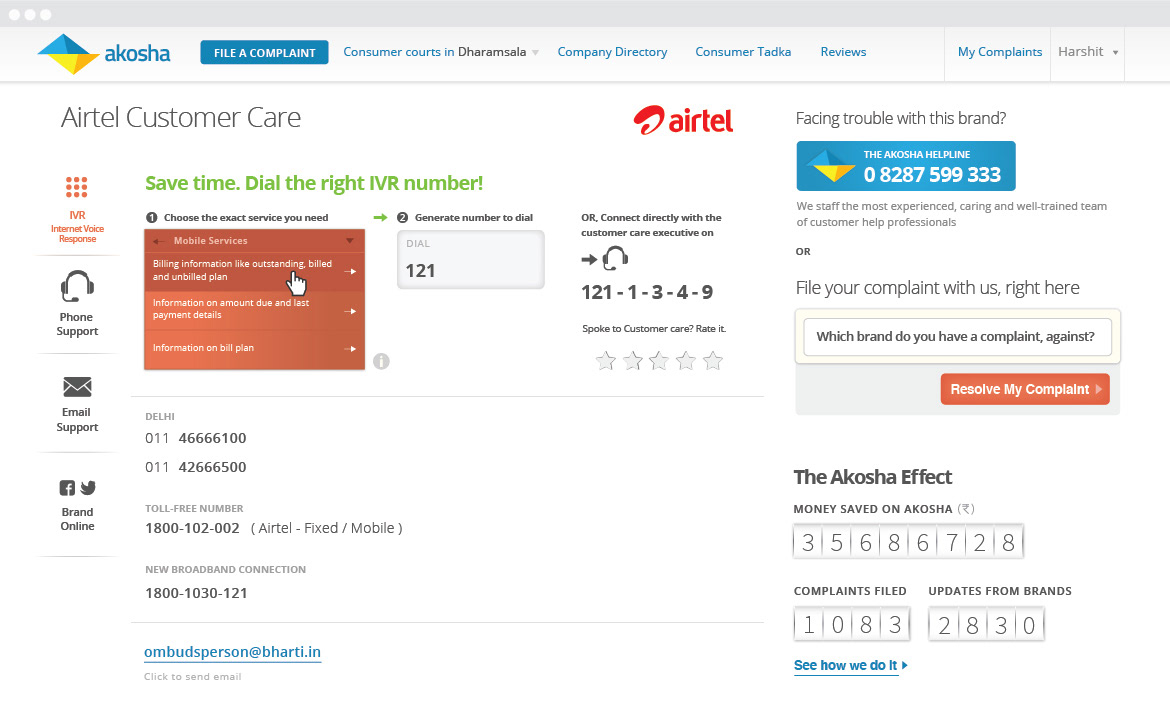The image size is (1170, 720).
Task: Go to Consumer Tadka page
Action: tap(743, 52)
